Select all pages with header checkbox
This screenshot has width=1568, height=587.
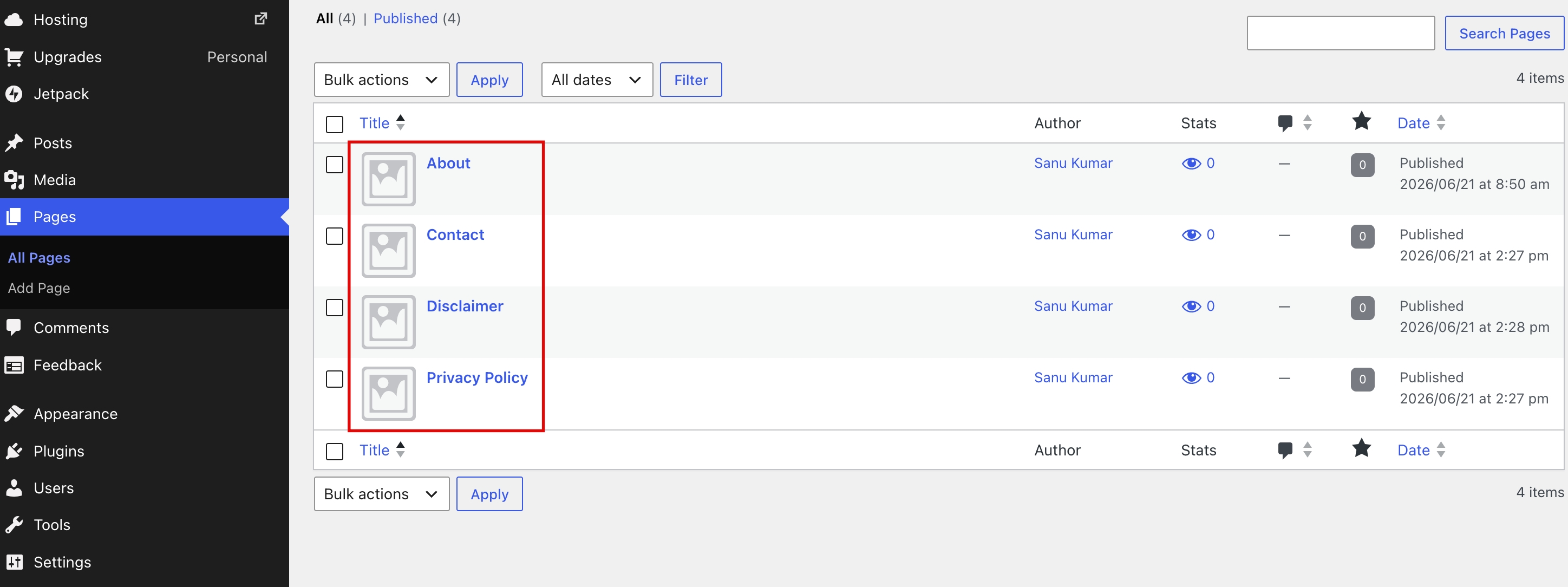[334, 124]
